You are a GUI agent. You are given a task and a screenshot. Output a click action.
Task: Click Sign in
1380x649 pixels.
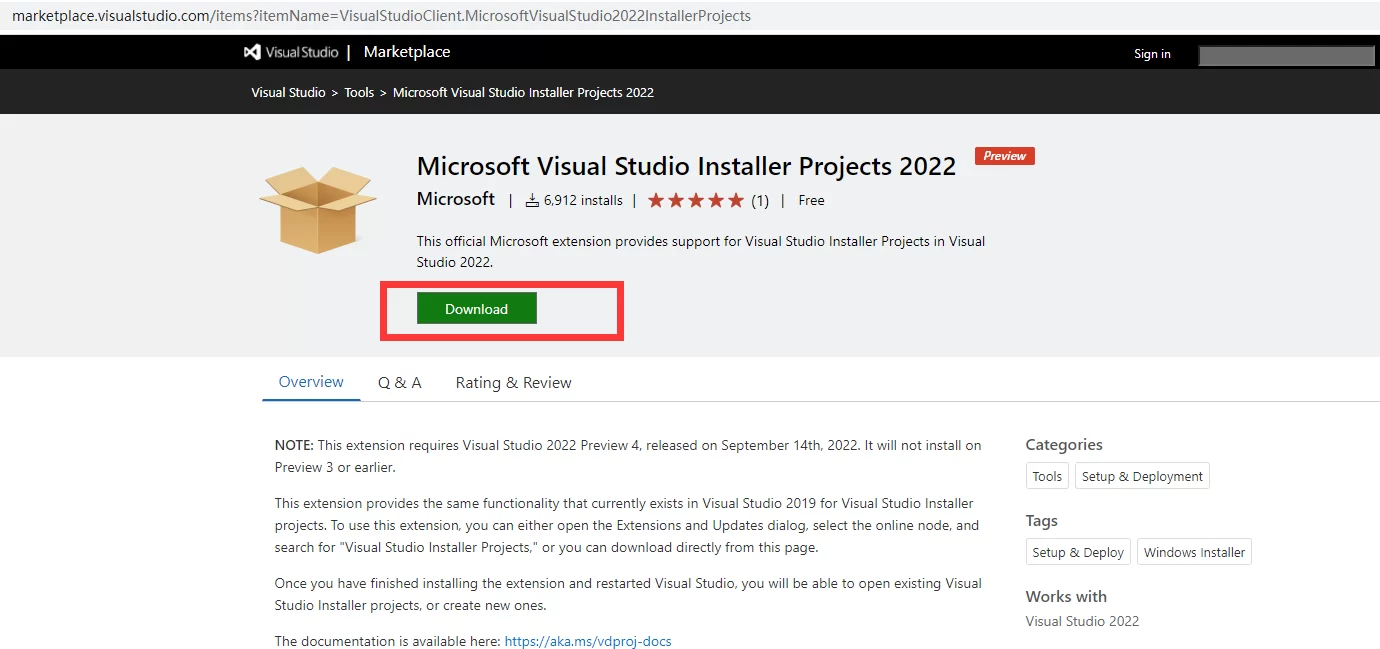point(1152,54)
